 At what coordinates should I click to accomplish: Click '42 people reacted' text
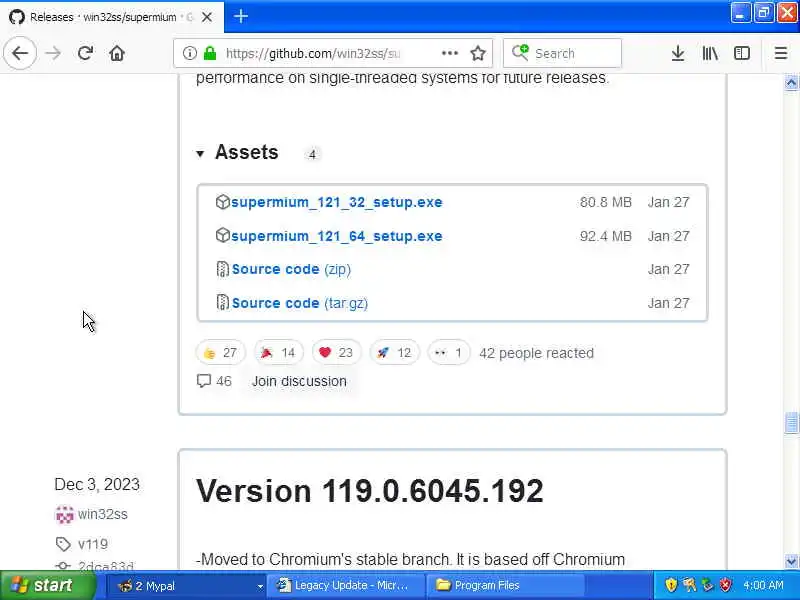pyautogui.click(x=536, y=353)
